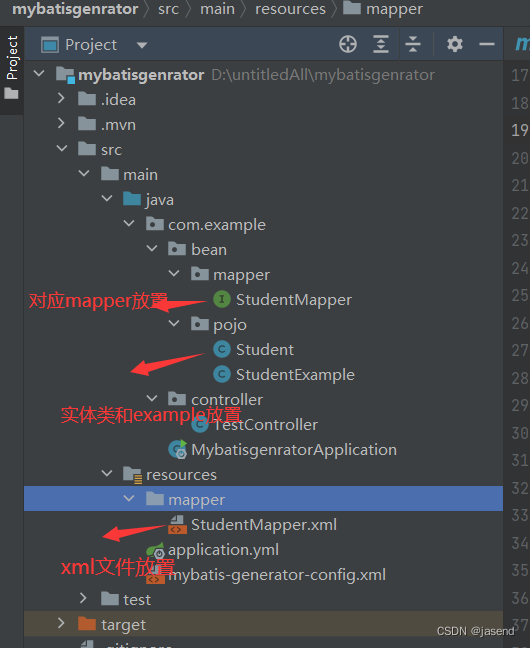
Task: Click the Select Opened File locate icon
Action: click(348, 44)
